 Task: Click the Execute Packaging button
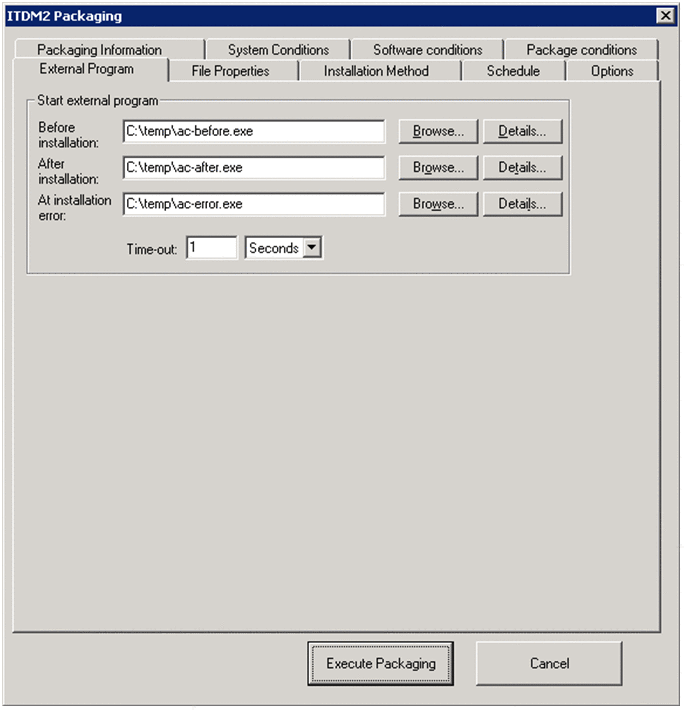[380, 663]
